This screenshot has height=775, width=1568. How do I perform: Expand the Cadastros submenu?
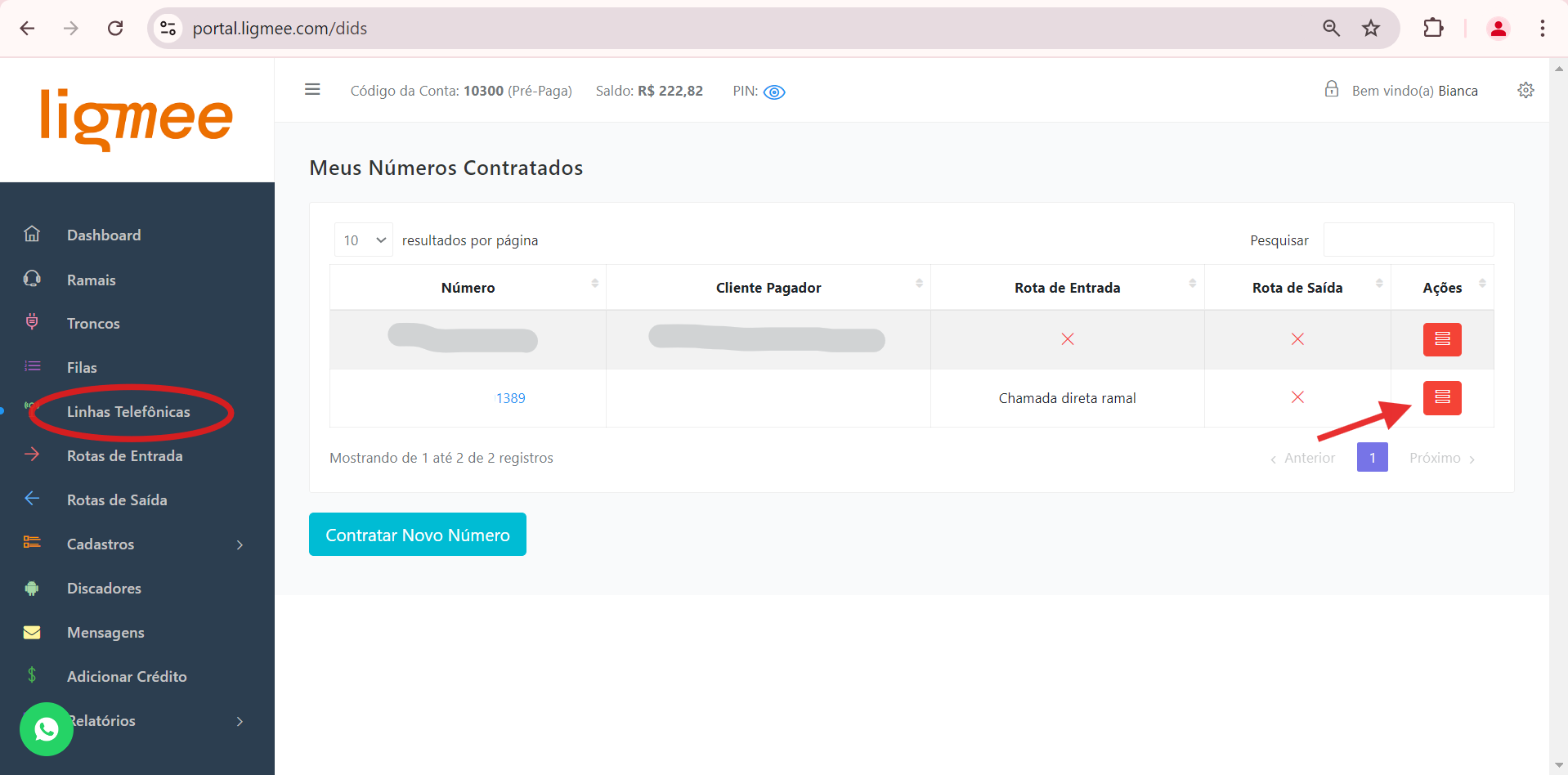click(x=240, y=544)
